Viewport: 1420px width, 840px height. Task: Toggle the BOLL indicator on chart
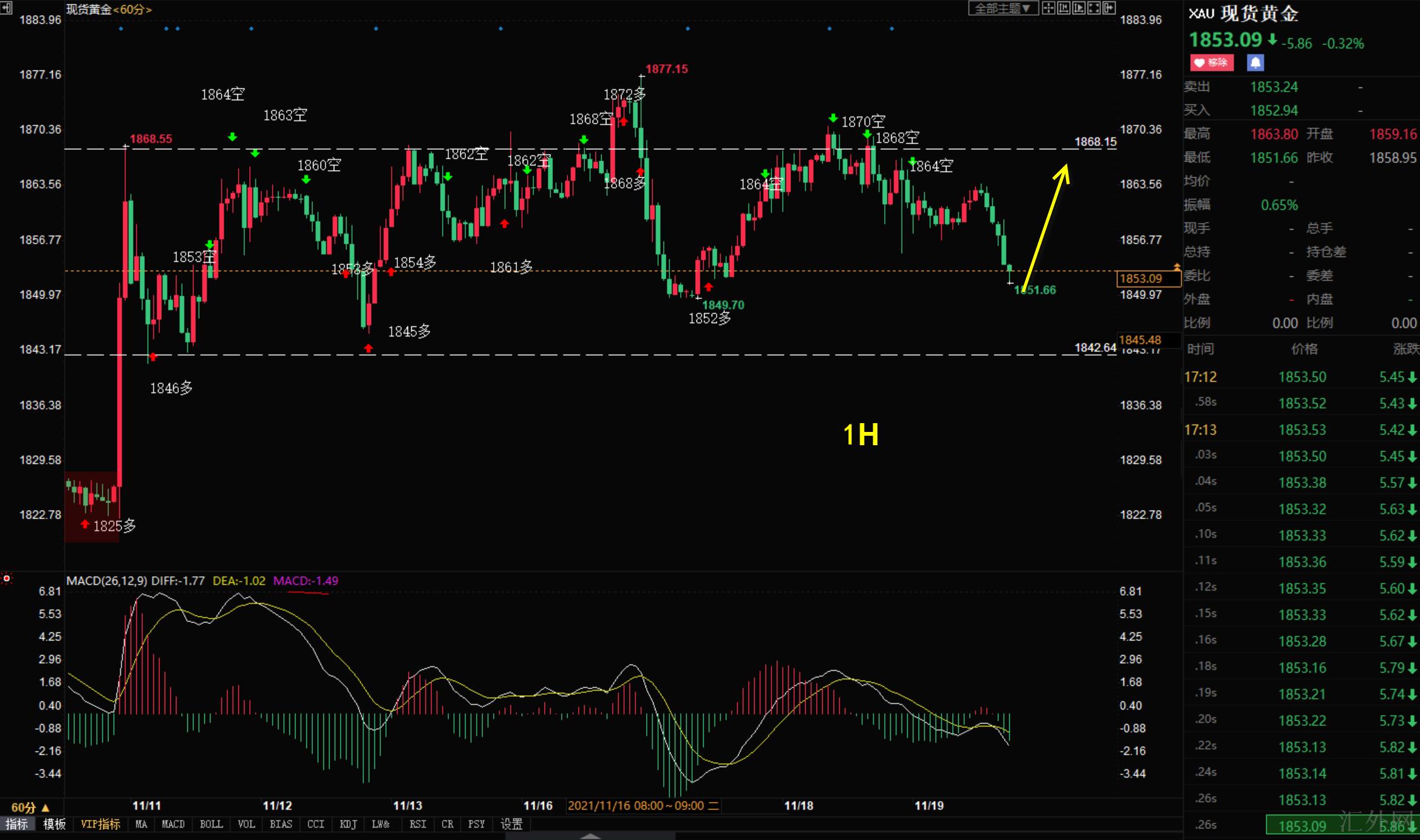click(211, 824)
